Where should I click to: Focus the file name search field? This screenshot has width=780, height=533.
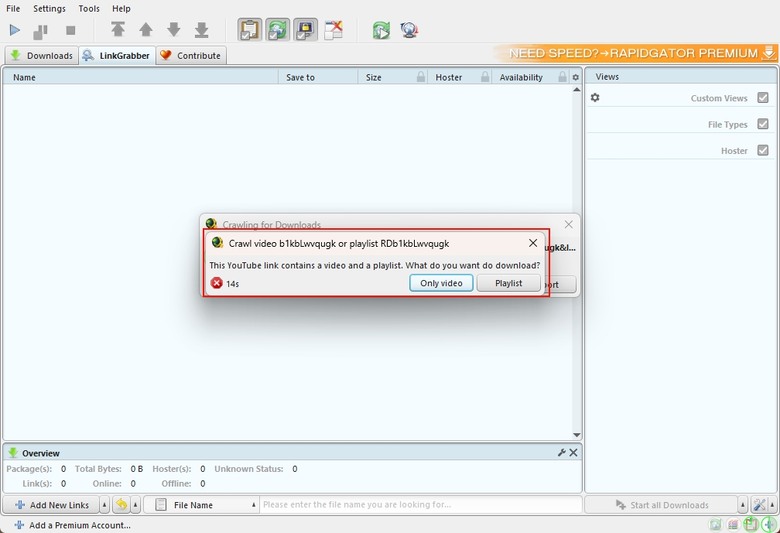(x=421, y=505)
